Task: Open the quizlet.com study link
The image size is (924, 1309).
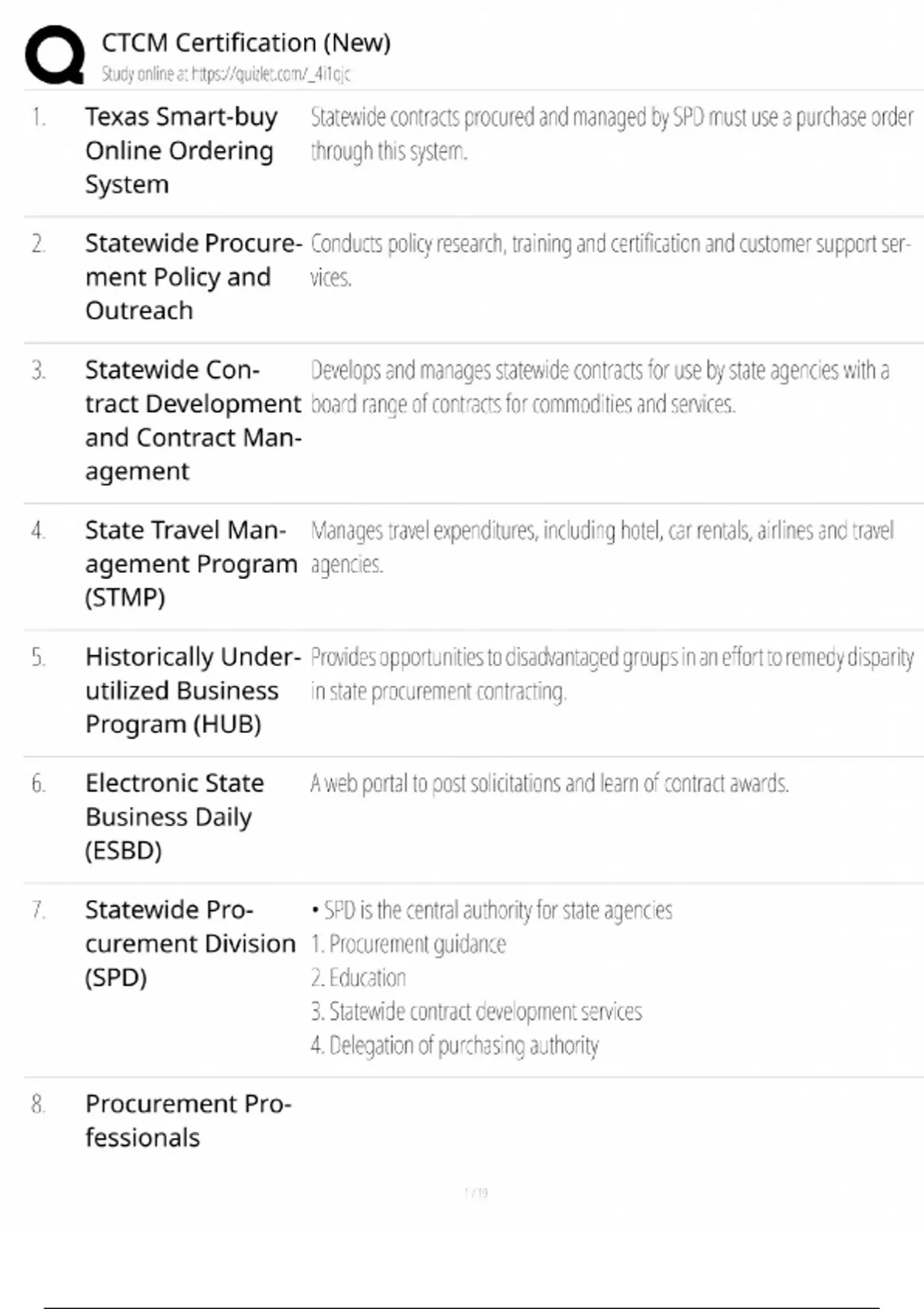Action: click(226, 74)
